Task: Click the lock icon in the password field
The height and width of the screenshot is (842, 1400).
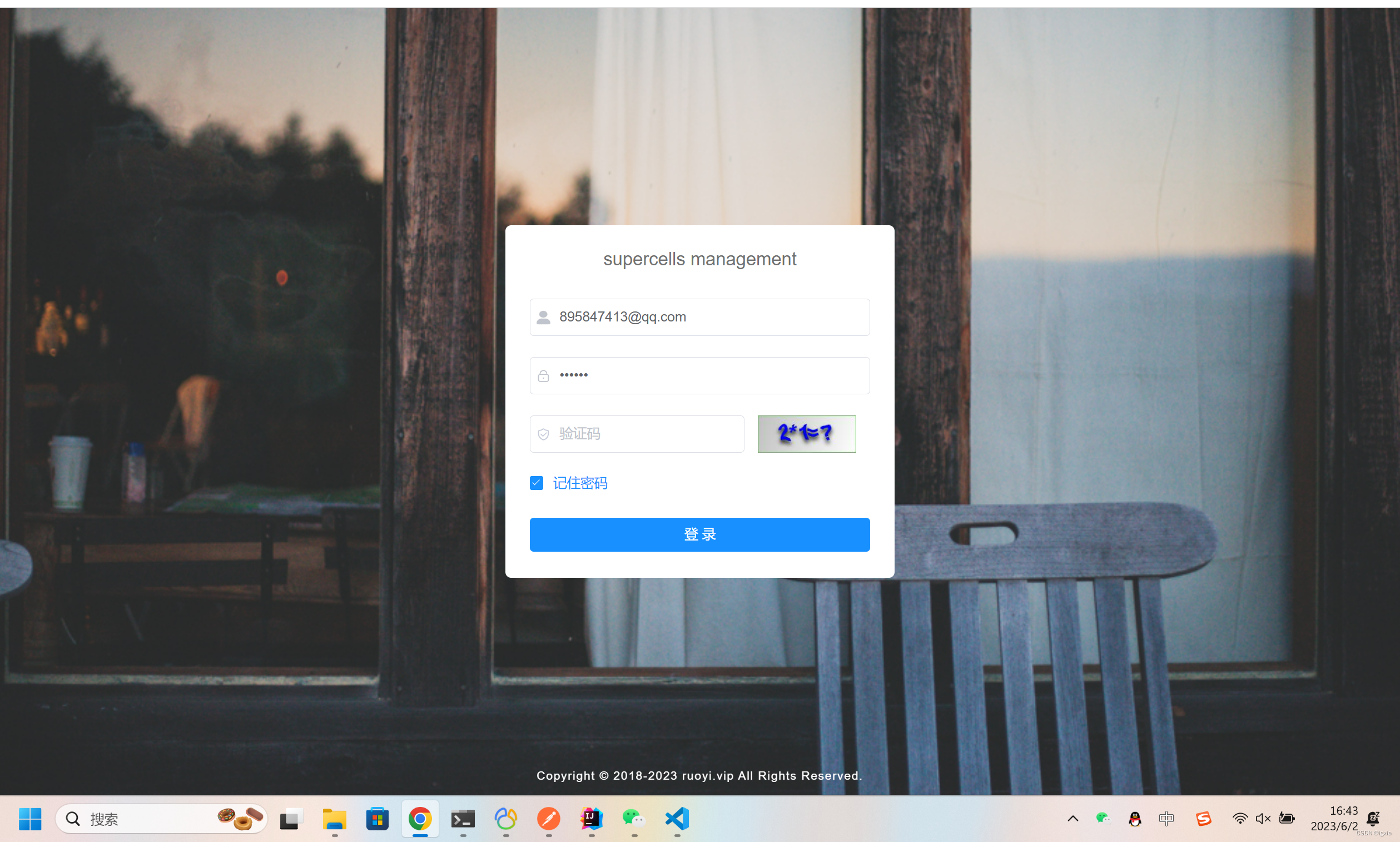Action: (x=543, y=375)
